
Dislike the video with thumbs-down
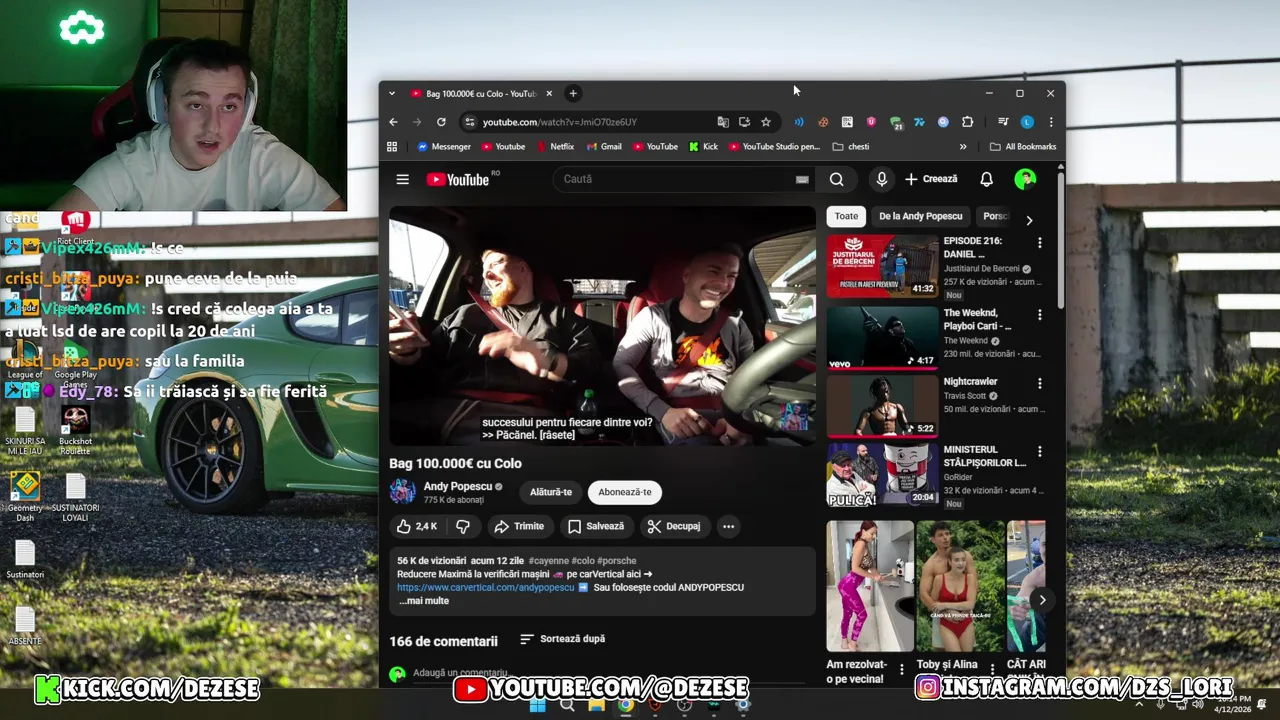(463, 526)
